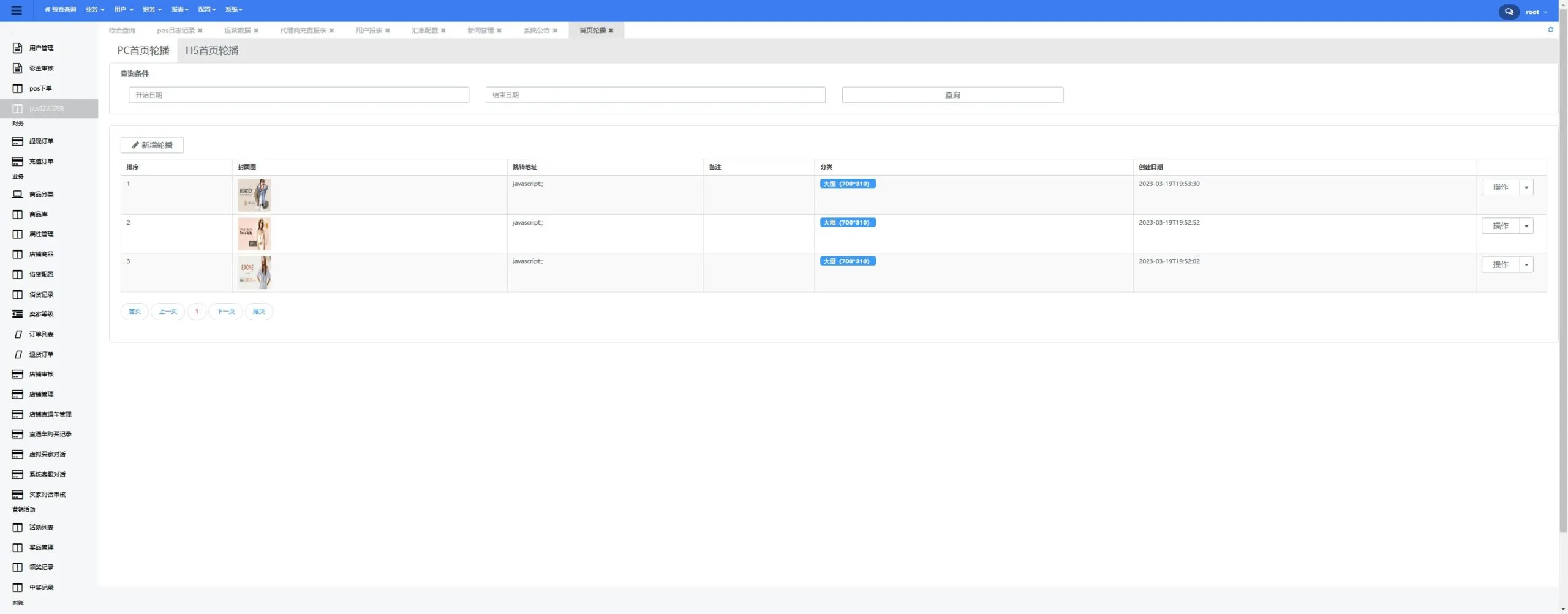Click the 大图 (700*310) badge in row 2
Screen dimensions: 1568x614
(x=848, y=222)
